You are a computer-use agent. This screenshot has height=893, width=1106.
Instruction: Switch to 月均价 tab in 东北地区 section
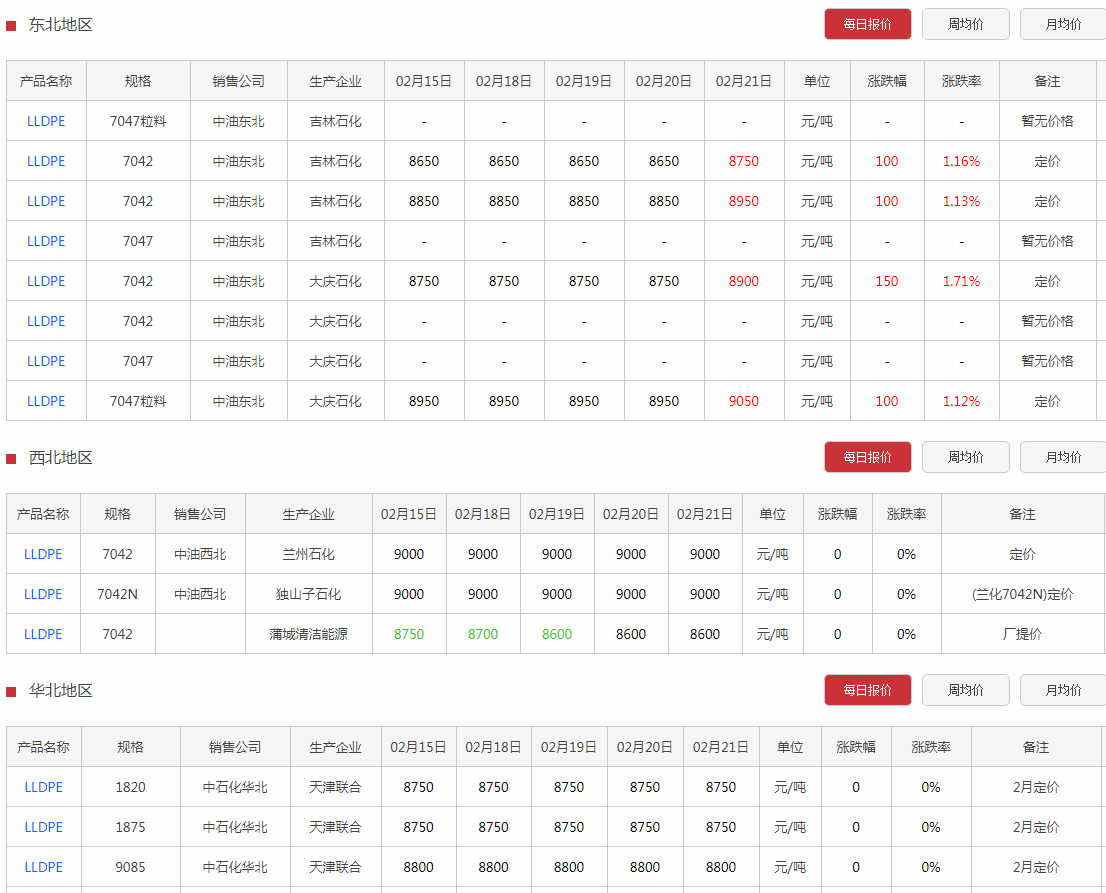pyautogui.click(x=1063, y=24)
